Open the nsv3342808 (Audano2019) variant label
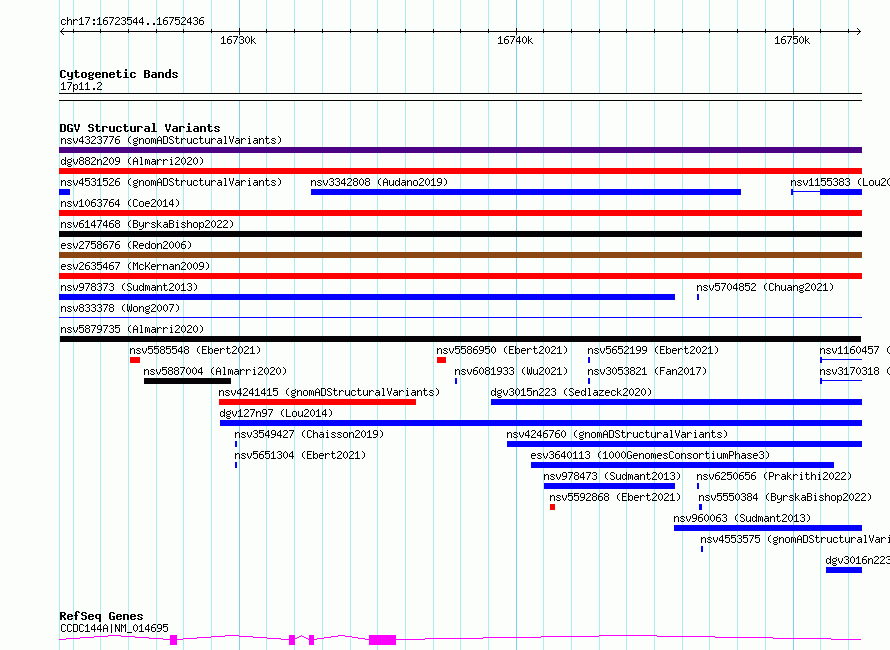 pos(379,182)
